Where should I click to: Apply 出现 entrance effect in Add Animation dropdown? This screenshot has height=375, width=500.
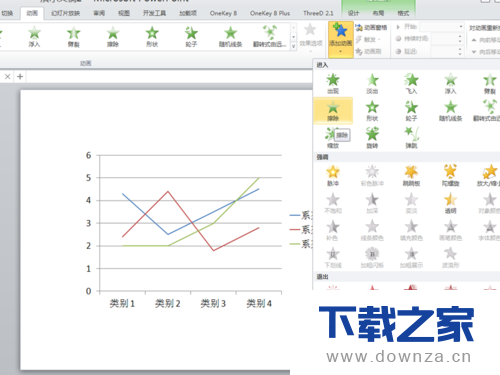tap(333, 84)
